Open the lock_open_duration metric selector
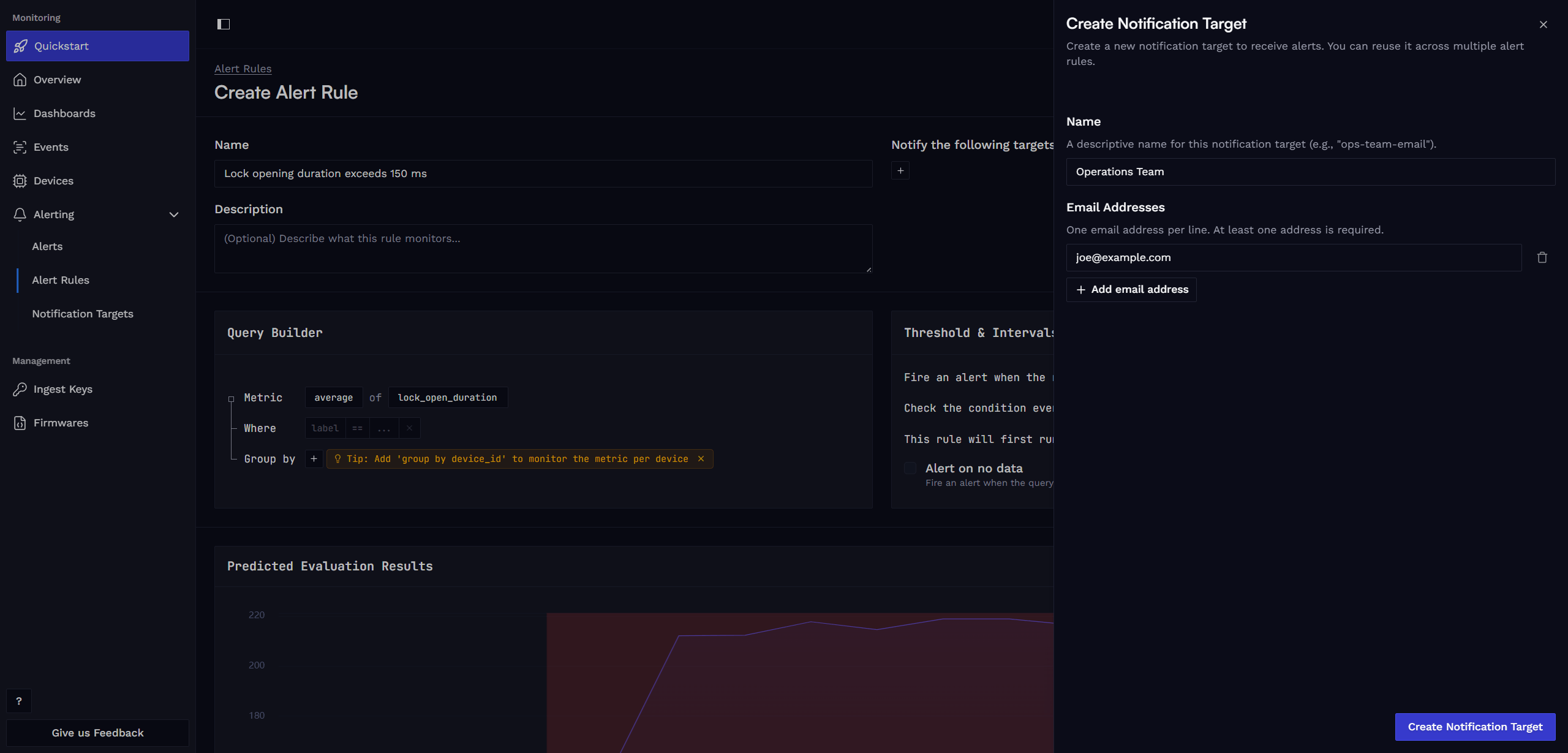The width and height of the screenshot is (1568, 753). pos(447,398)
